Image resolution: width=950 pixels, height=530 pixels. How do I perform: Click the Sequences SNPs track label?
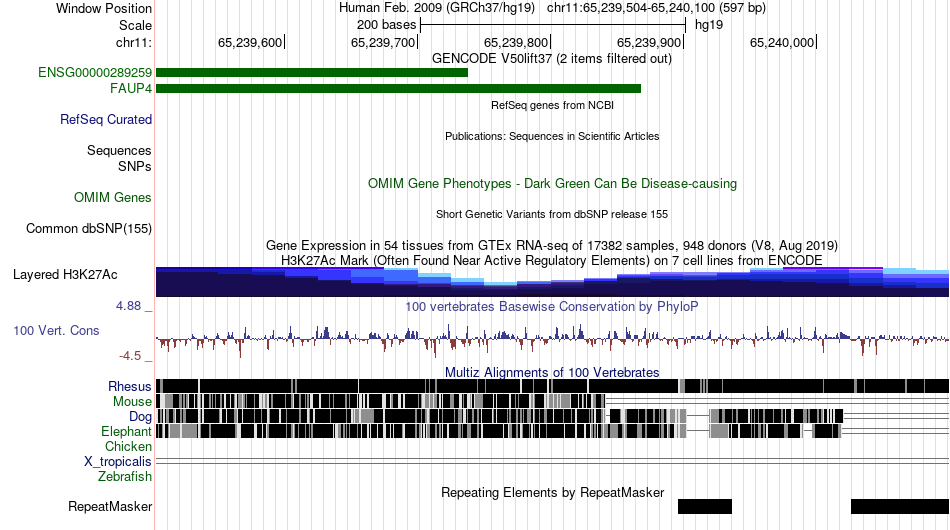[x=119, y=158]
